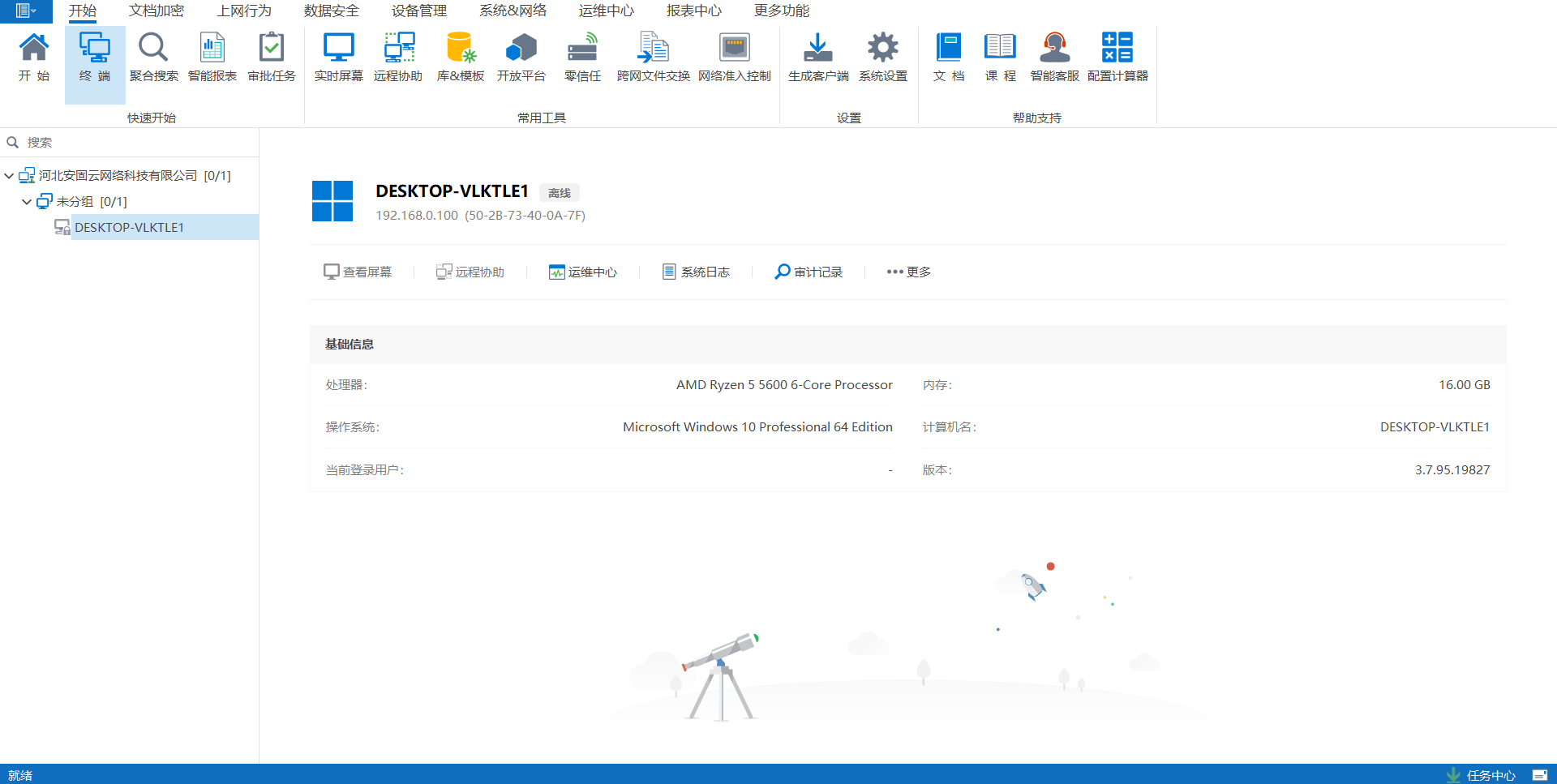The image size is (1557, 784).
Task: Open the 开放平台 open platform icon
Action: coord(521,58)
